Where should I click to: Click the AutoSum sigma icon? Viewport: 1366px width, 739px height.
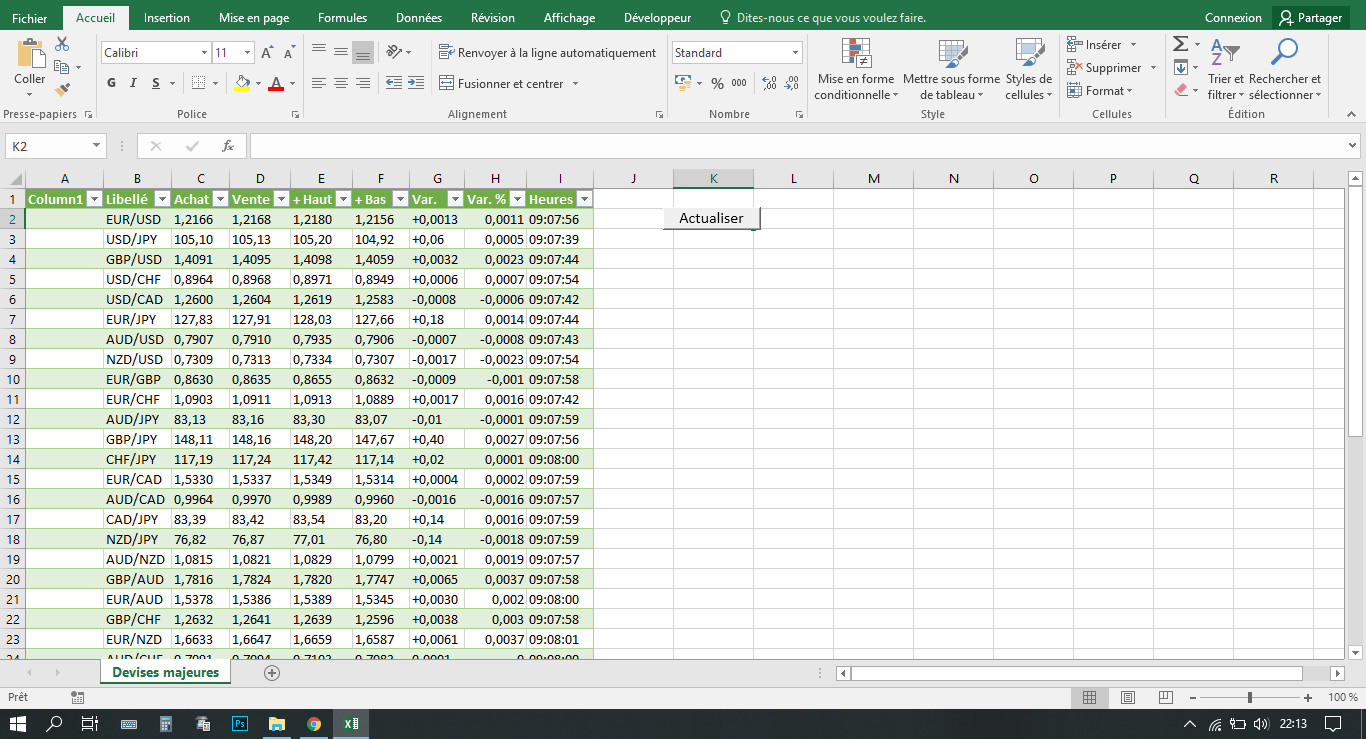pyautogui.click(x=1180, y=44)
